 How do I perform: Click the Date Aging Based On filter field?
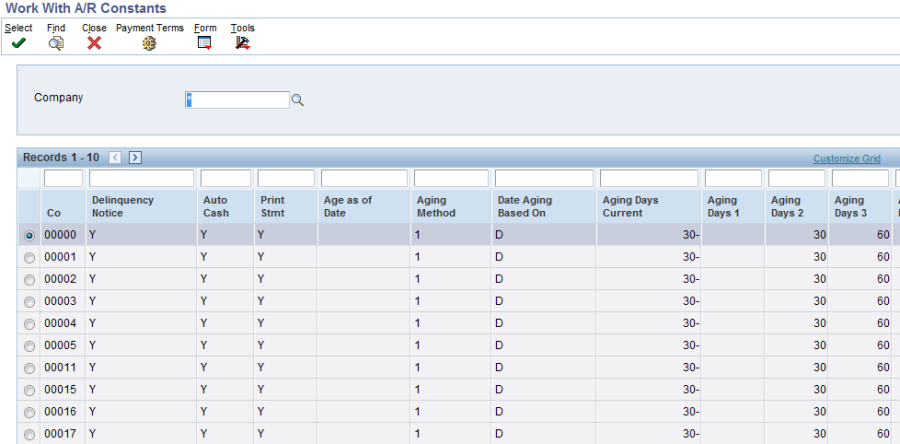(544, 178)
